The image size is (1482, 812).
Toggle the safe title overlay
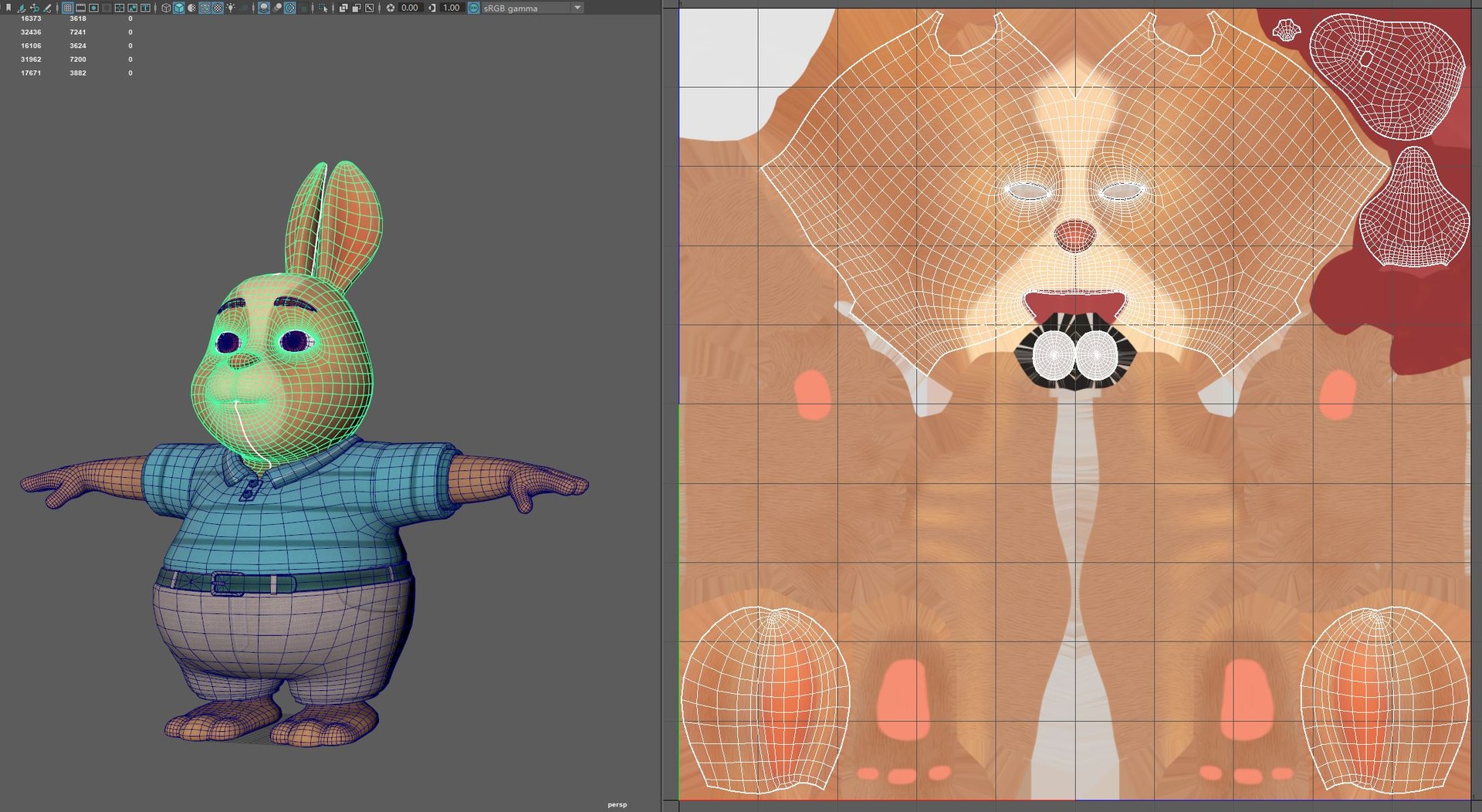pyautogui.click(x=145, y=8)
